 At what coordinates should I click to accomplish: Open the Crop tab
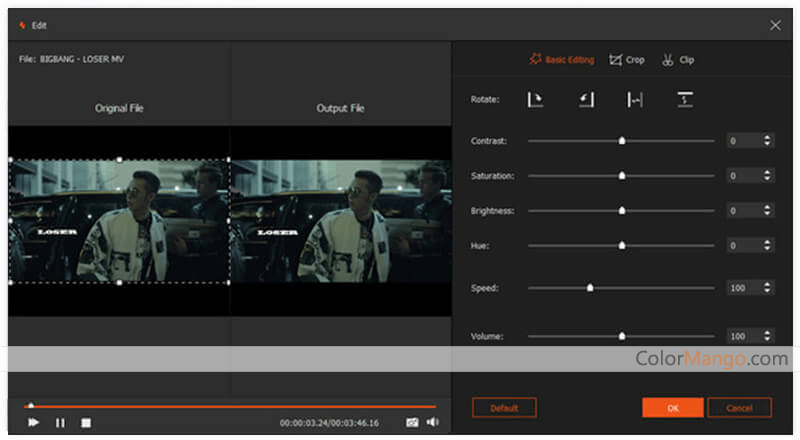coord(627,60)
